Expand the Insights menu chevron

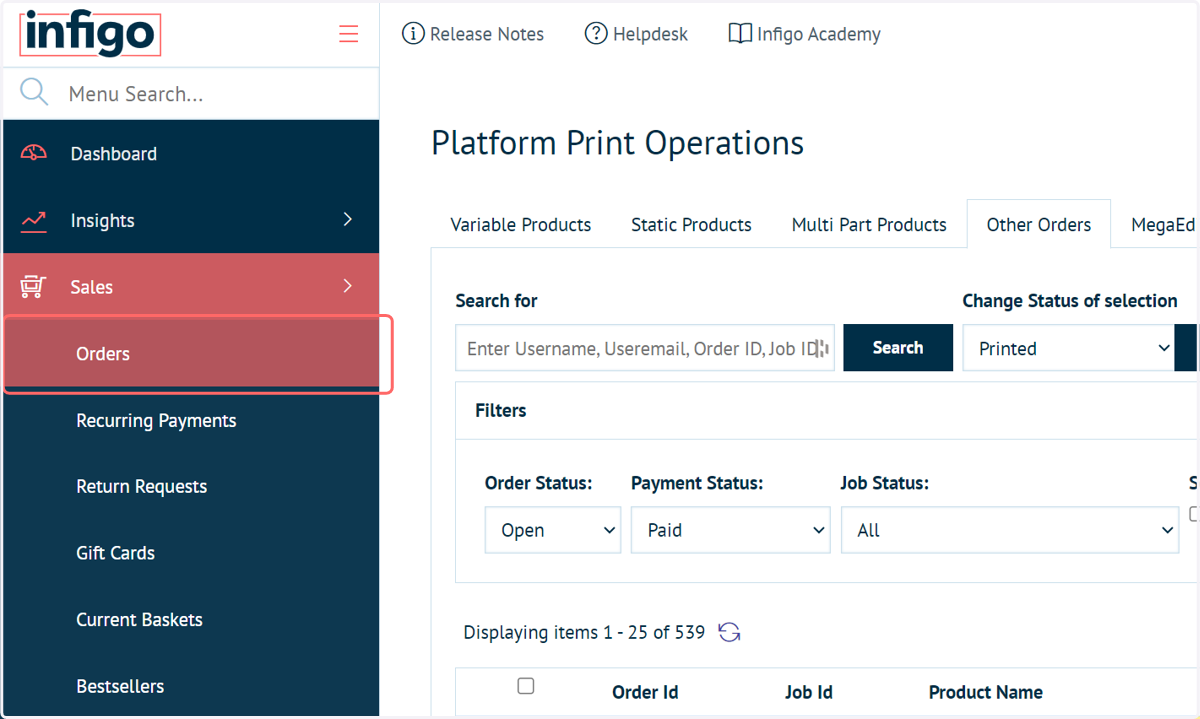coord(348,219)
